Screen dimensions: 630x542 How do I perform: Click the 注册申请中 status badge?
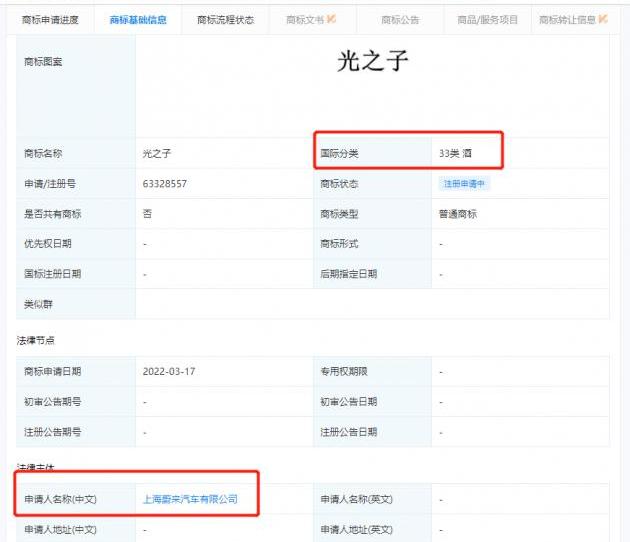point(464,184)
